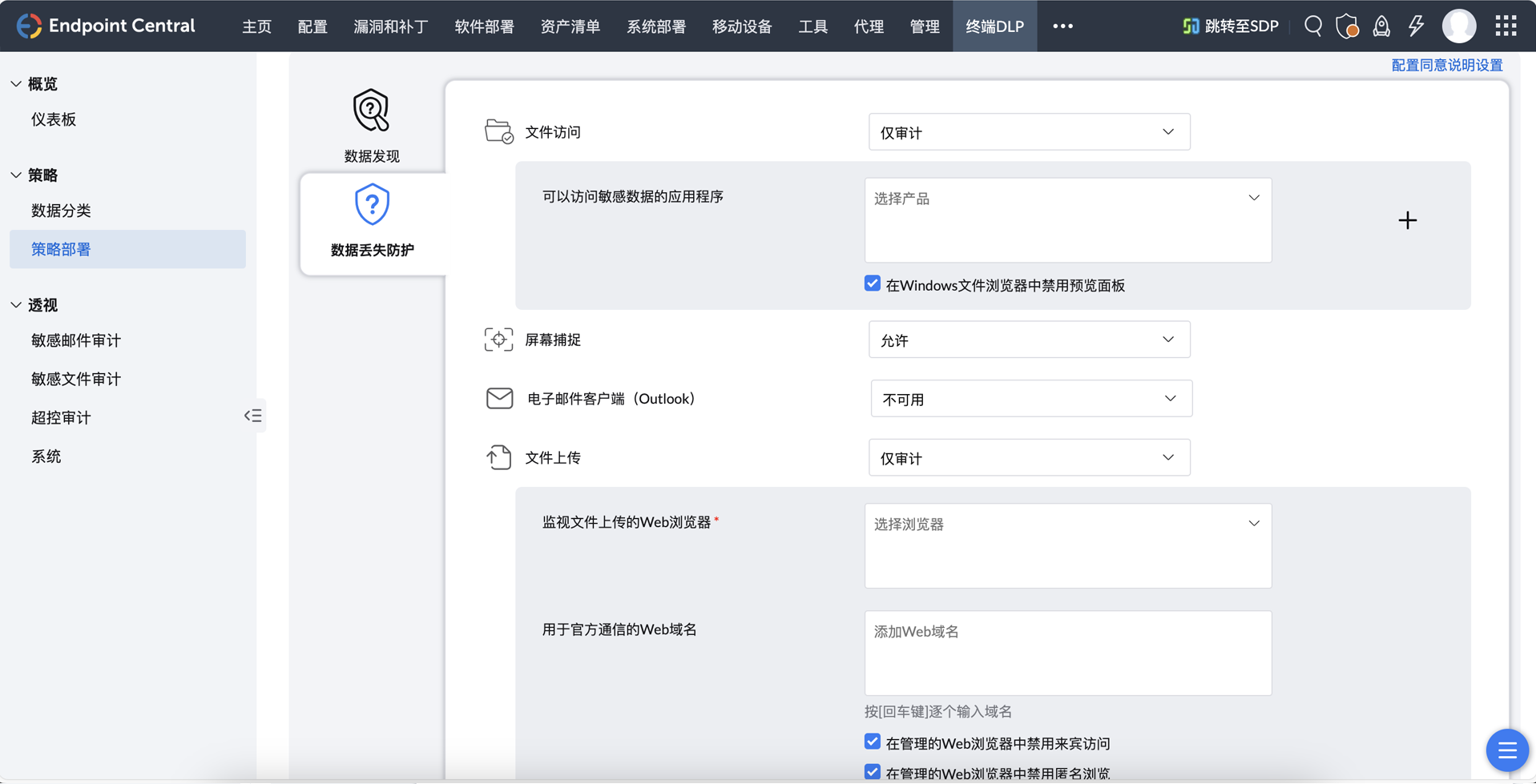Click the shield alert icon in header
Screen dimensions: 1536x784
point(1347,26)
